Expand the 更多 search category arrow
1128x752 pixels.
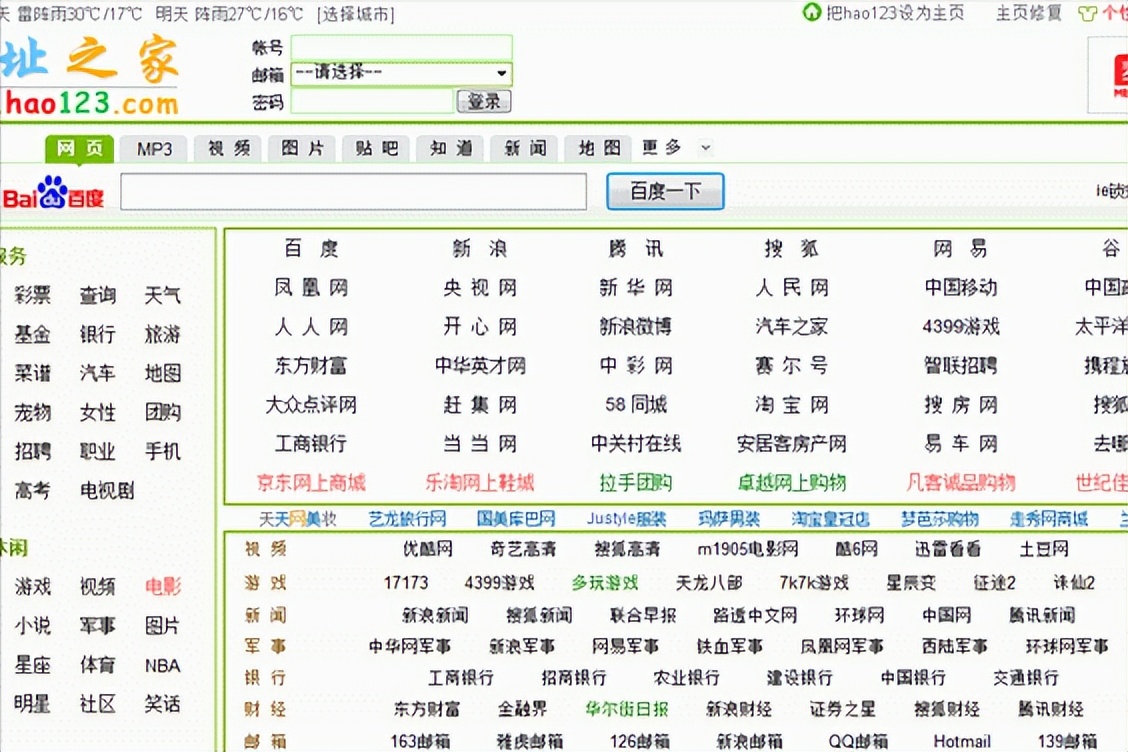click(706, 148)
